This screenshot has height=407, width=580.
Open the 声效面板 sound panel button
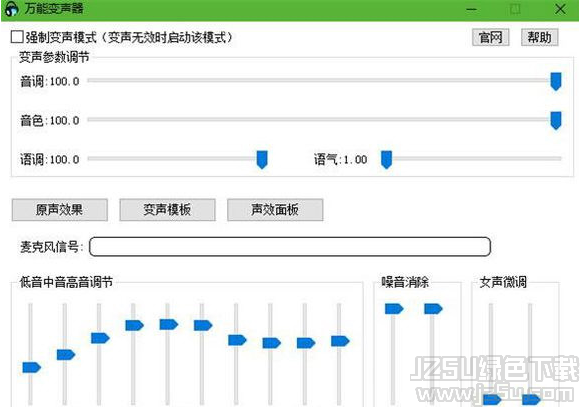pos(275,210)
